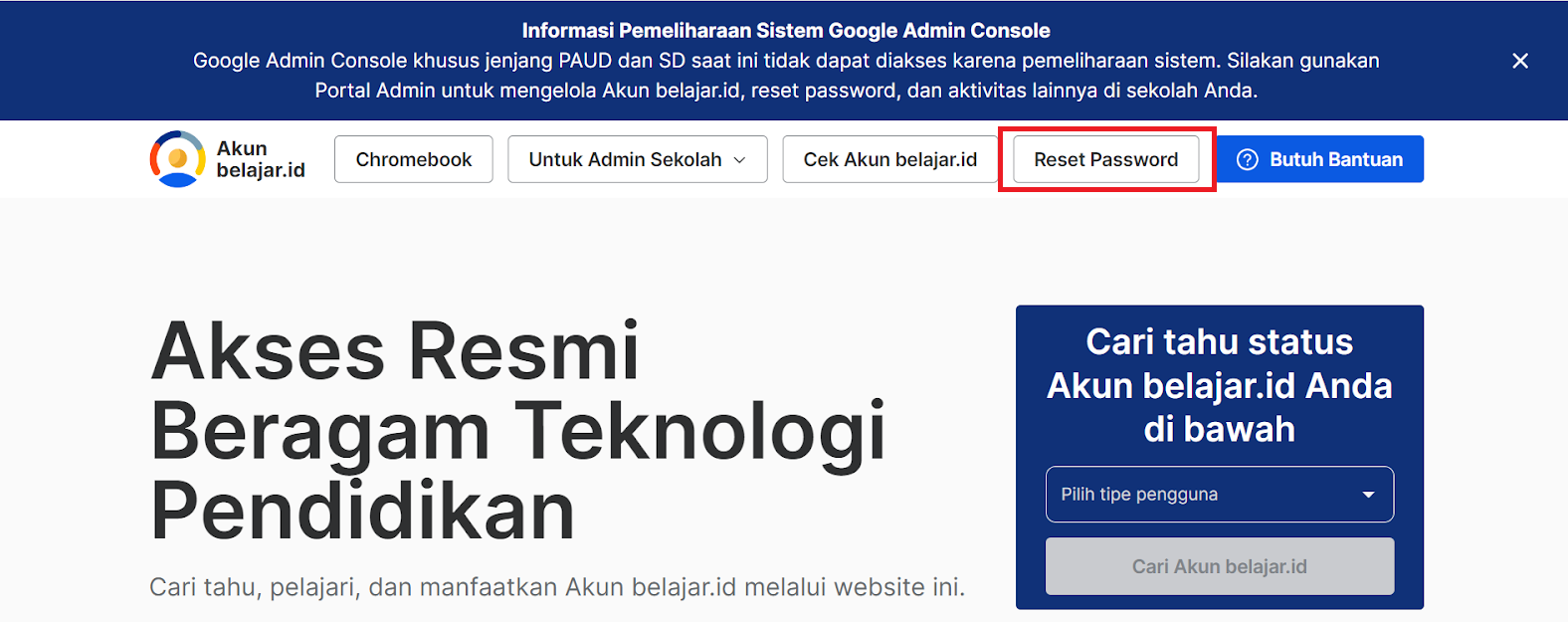Click the Akun belajar.id logo icon

[x=178, y=159]
